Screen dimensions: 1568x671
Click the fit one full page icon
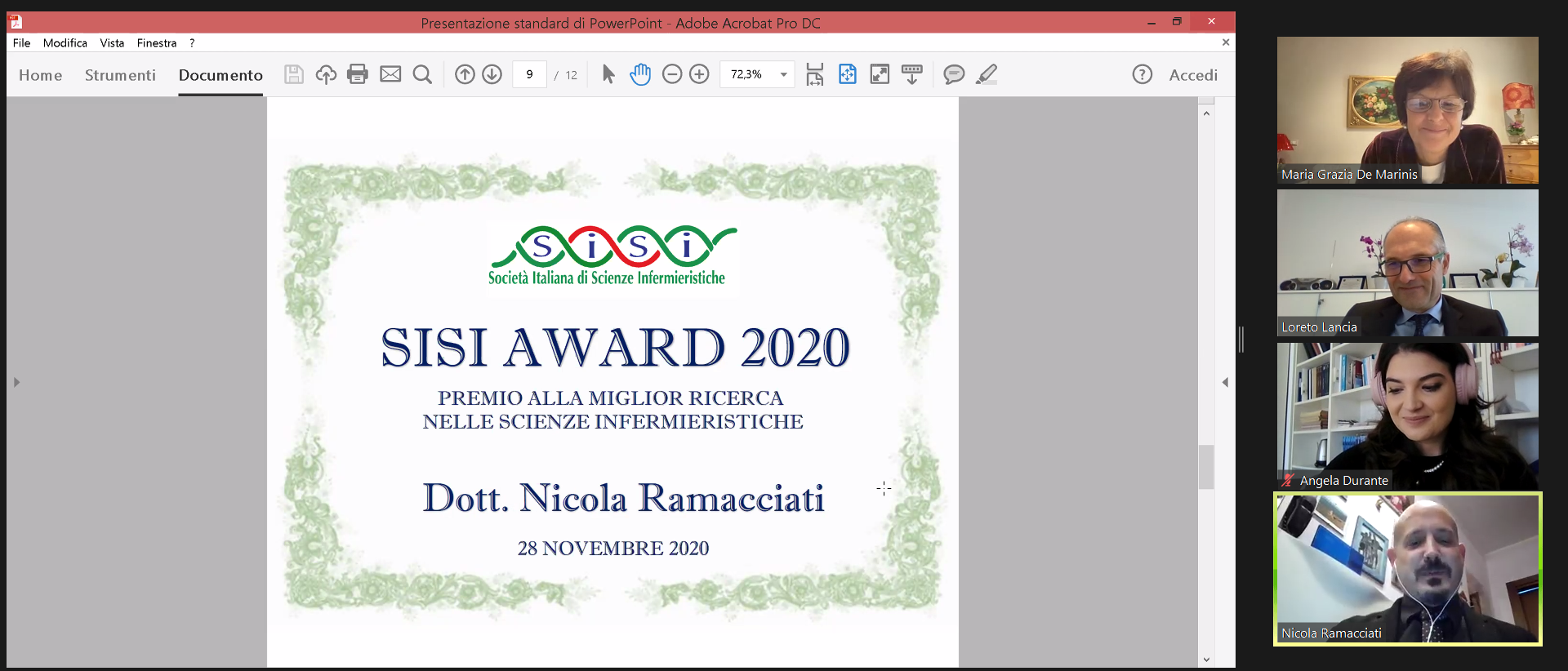pyautogui.click(x=848, y=74)
